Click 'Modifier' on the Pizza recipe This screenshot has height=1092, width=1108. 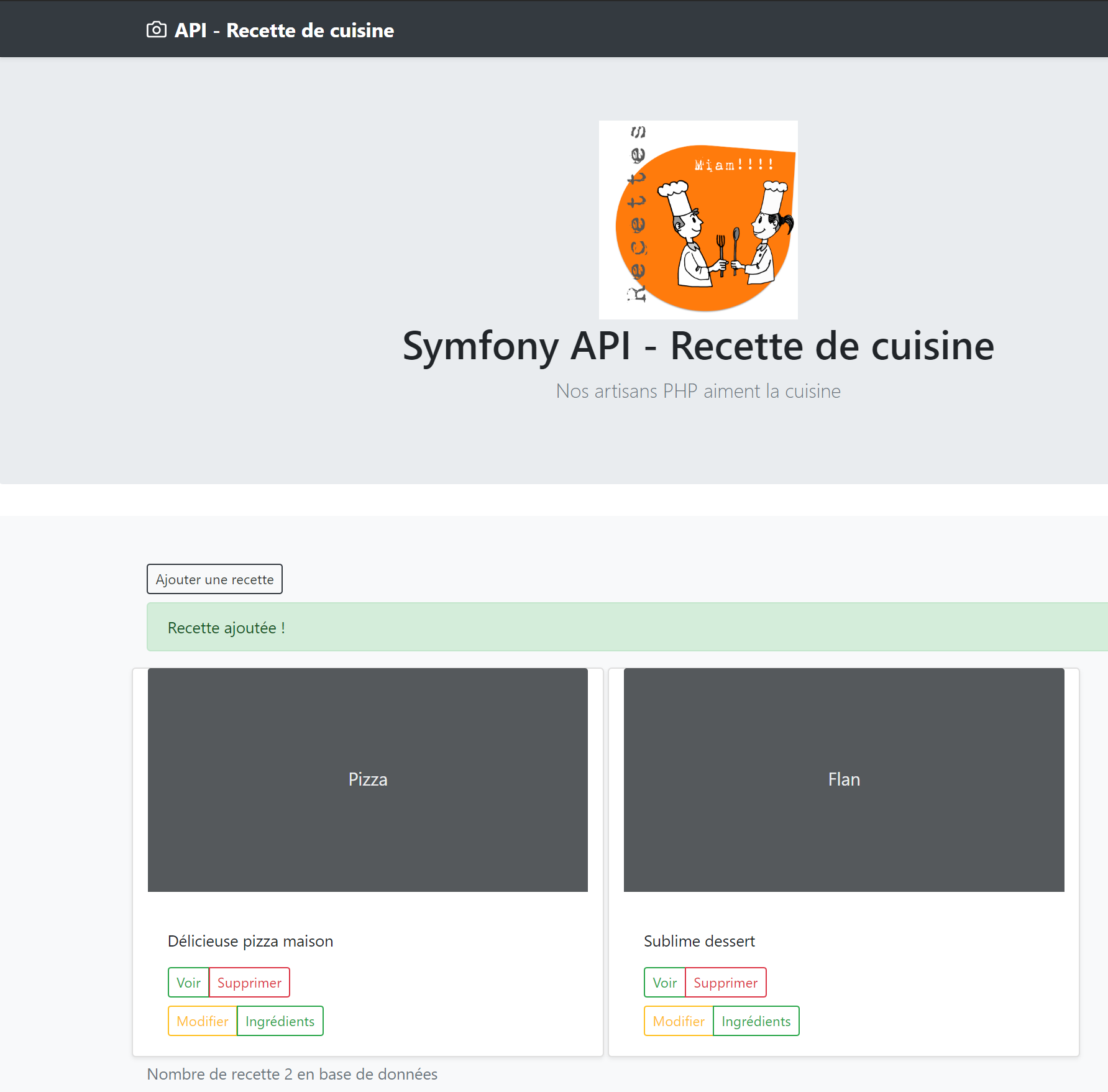[203, 1021]
